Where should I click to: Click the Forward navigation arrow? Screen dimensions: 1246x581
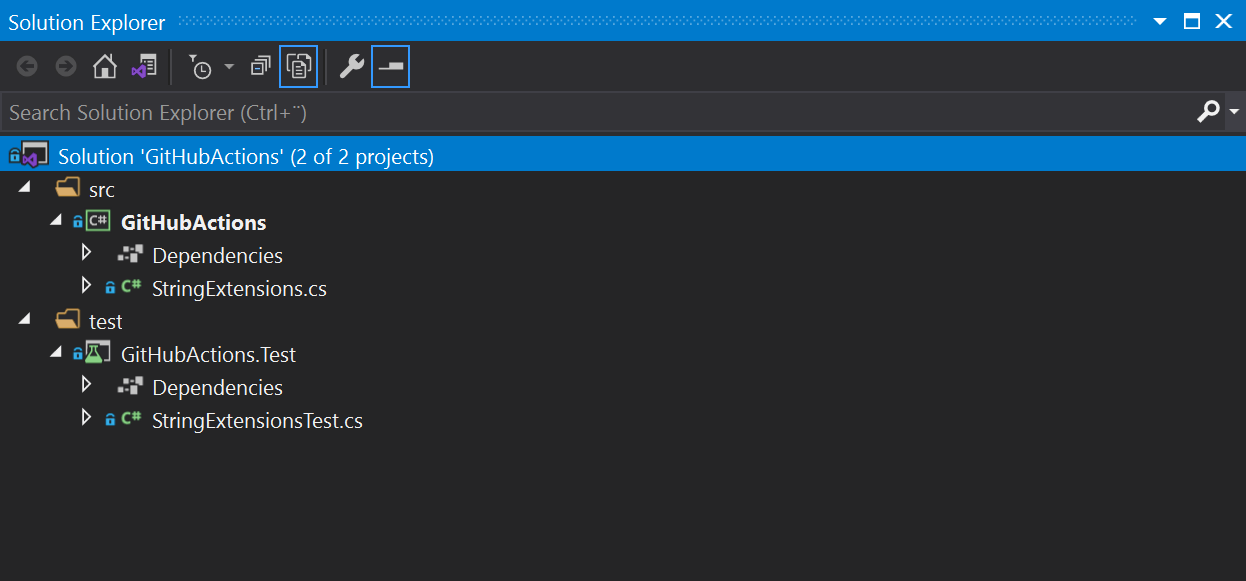click(x=66, y=66)
